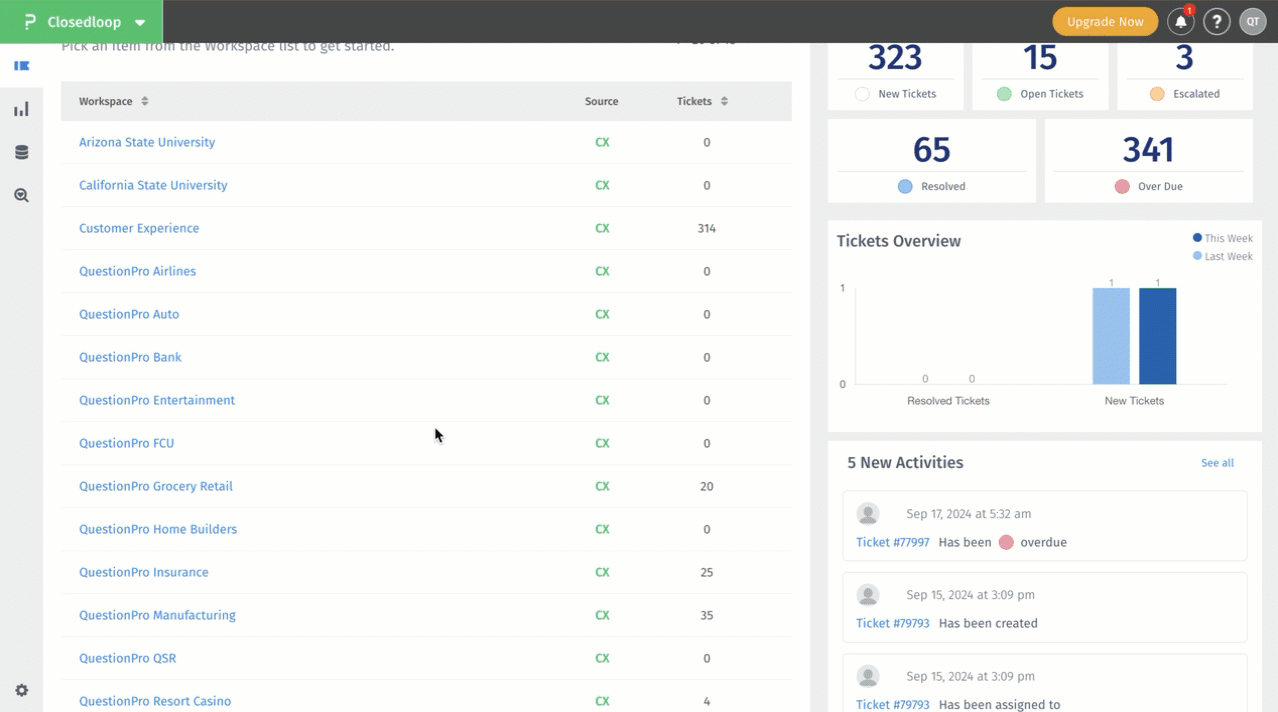1278x712 pixels.
Task: Open the settings gear icon in sidebar
Action: pos(21,690)
